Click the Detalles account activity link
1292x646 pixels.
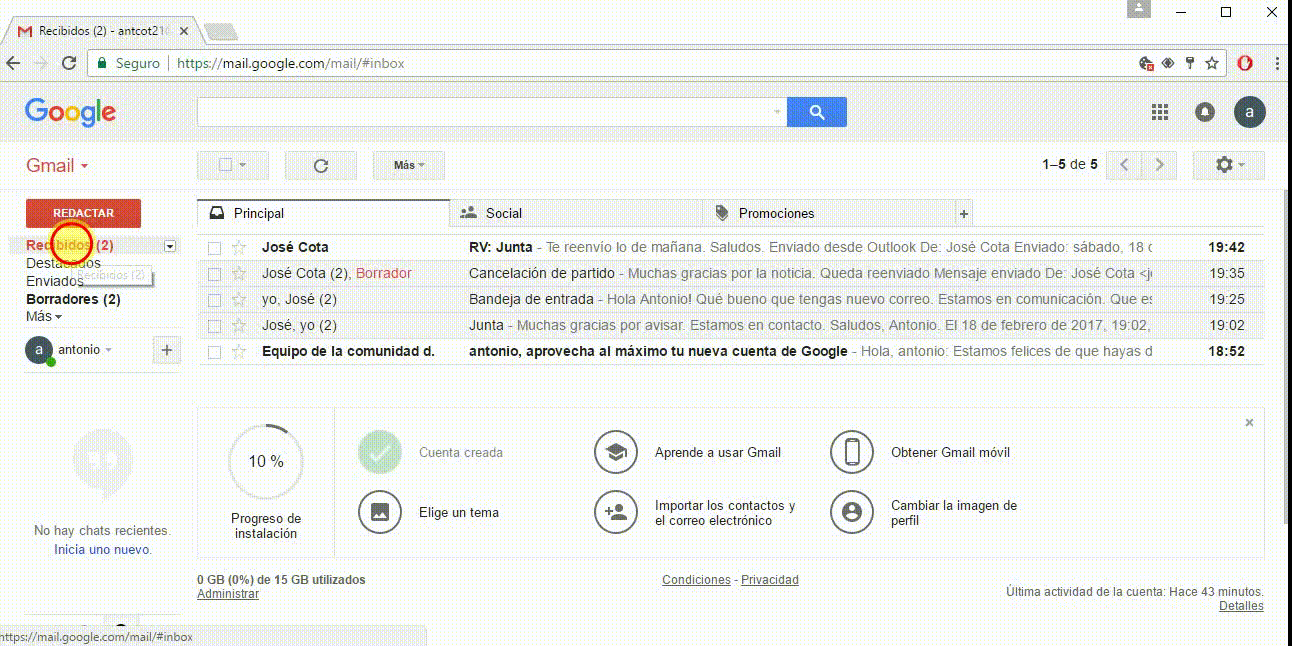click(x=1241, y=606)
